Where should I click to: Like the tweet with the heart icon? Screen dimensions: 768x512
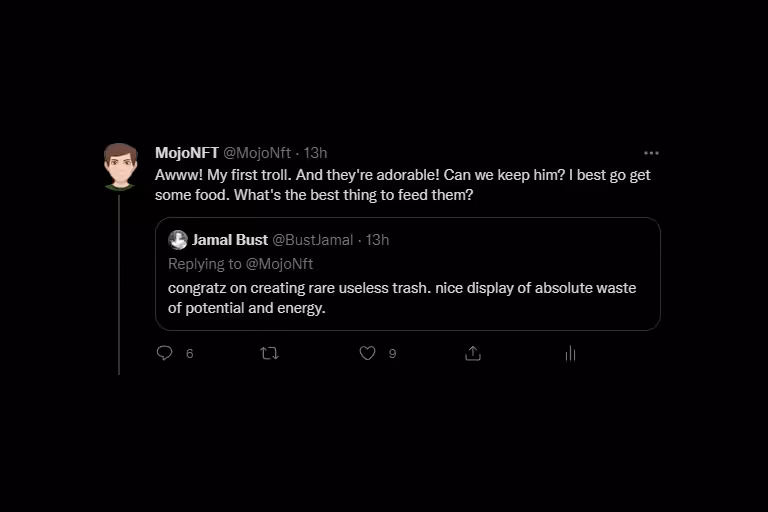point(367,353)
